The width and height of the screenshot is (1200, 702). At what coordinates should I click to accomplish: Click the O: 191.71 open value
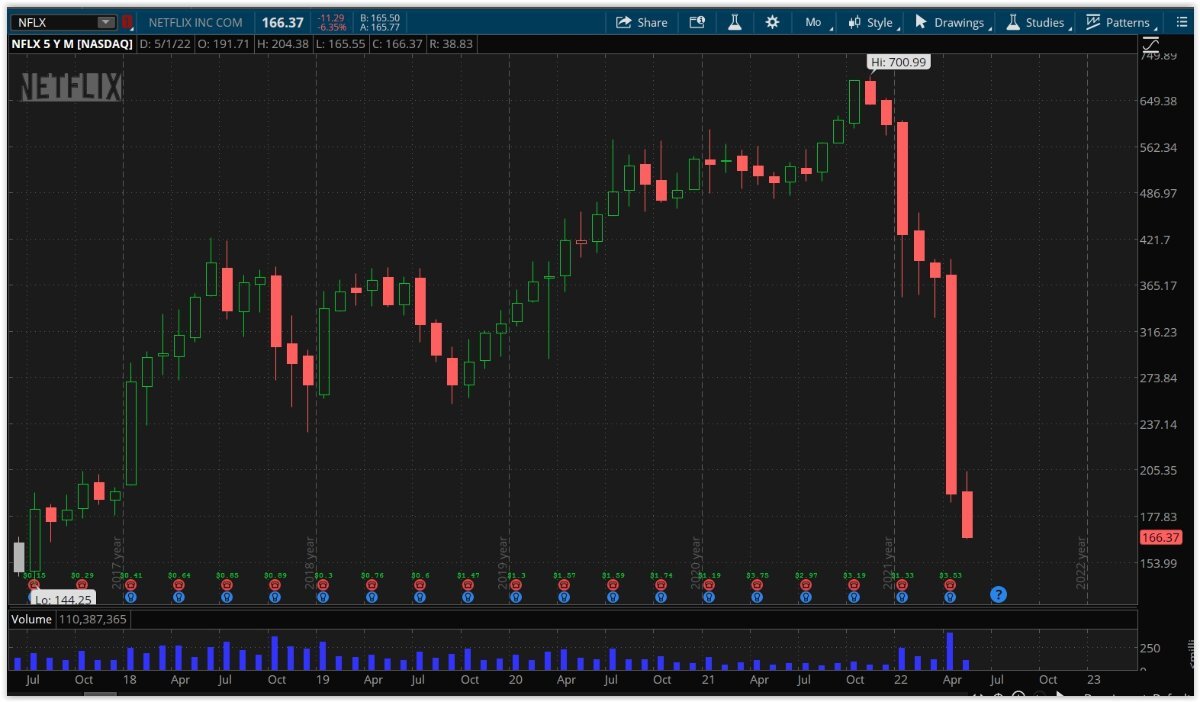pyautogui.click(x=226, y=44)
